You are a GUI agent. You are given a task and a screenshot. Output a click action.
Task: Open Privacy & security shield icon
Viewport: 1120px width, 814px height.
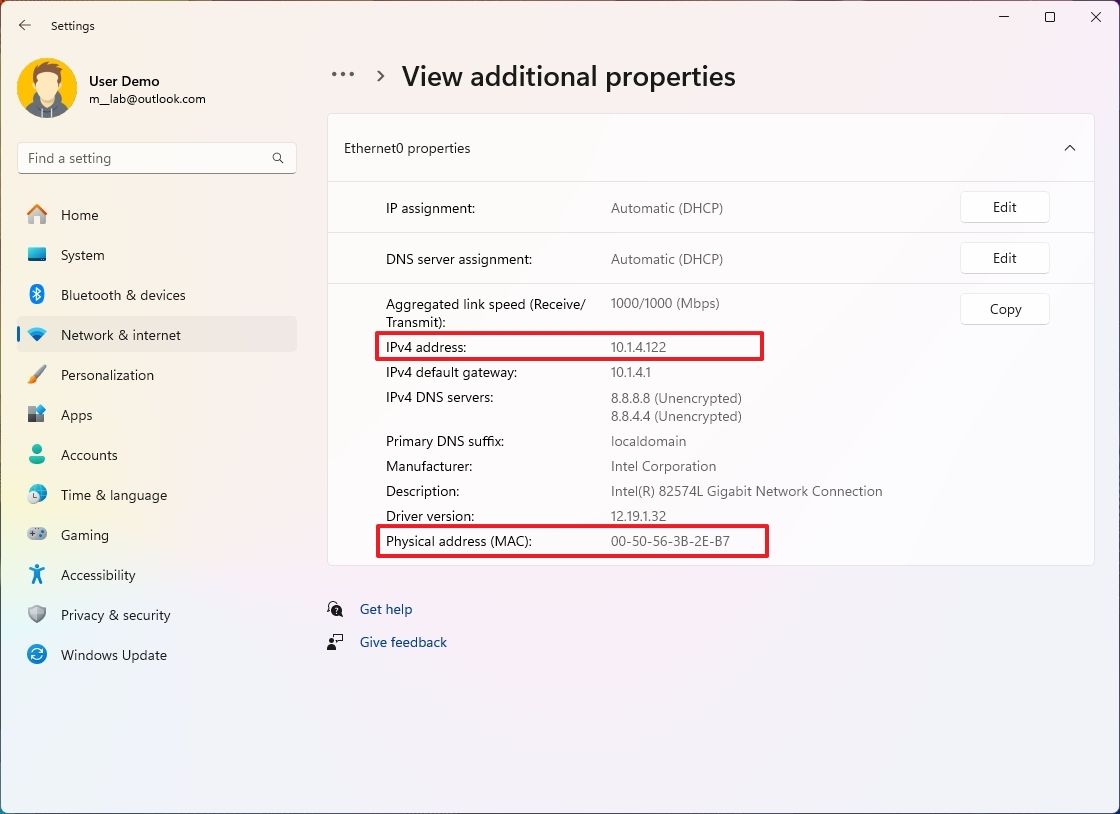coord(37,615)
